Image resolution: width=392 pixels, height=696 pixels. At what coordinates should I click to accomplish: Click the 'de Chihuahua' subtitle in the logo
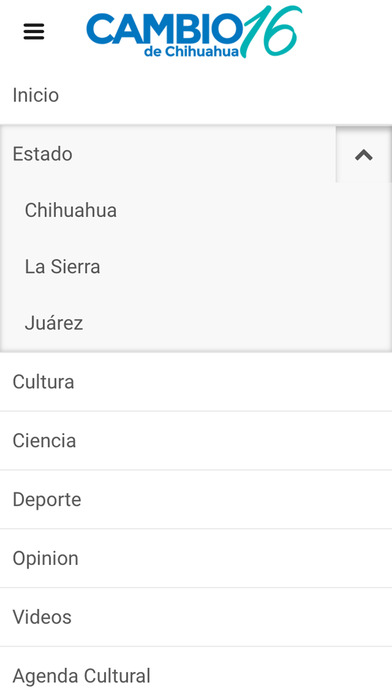[x=191, y=51]
